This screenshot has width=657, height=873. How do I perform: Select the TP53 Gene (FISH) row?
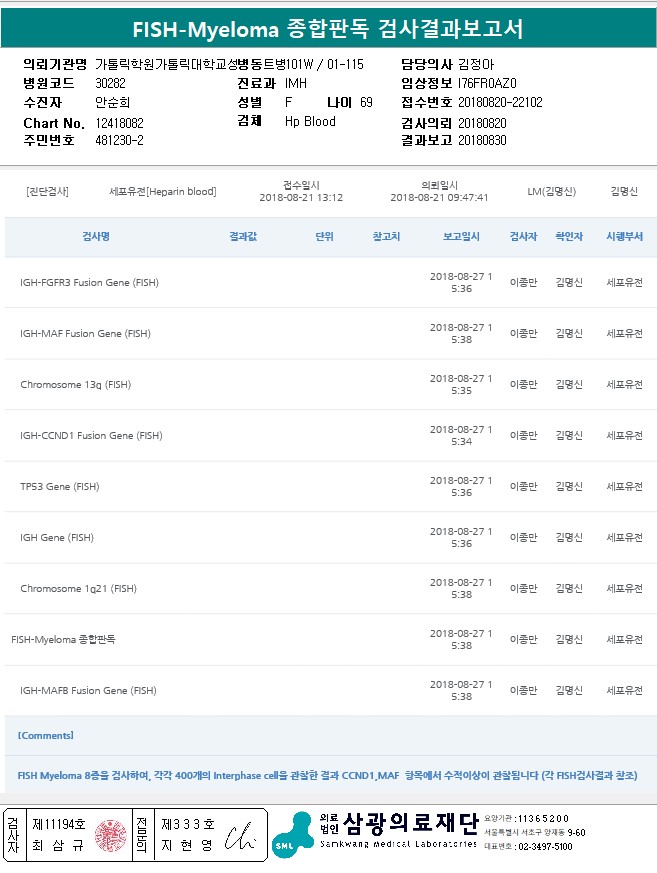(x=60, y=487)
